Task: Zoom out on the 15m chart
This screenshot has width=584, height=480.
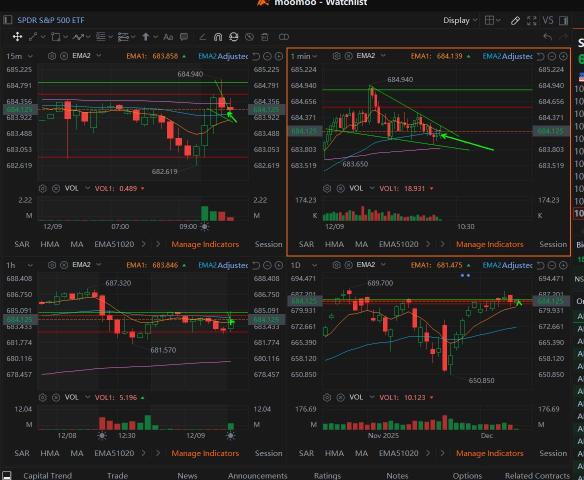Action: 267,56
